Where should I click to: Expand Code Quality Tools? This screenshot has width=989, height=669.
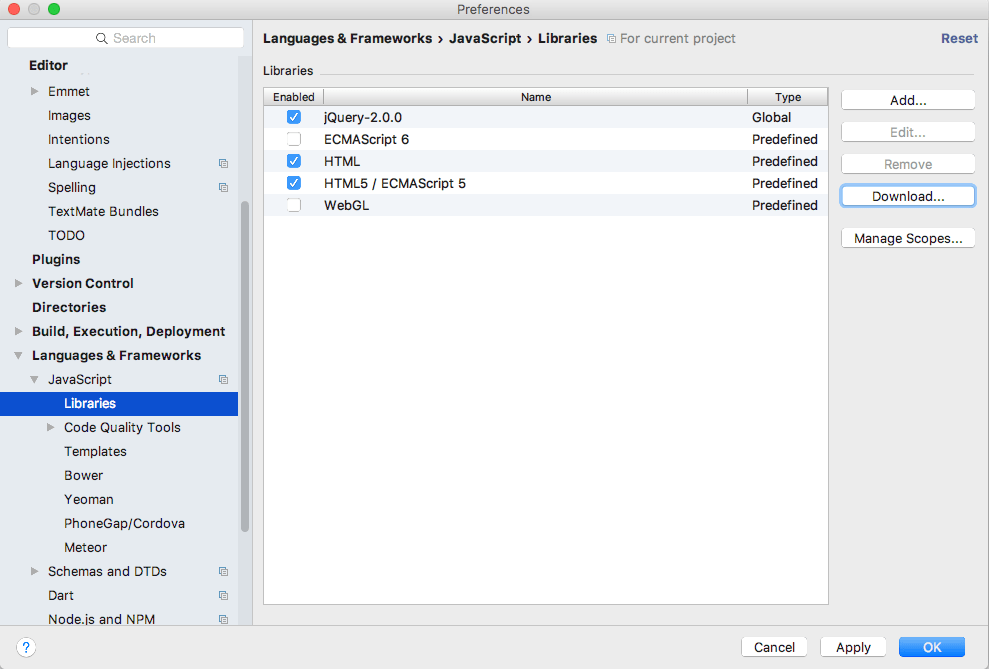[52, 427]
